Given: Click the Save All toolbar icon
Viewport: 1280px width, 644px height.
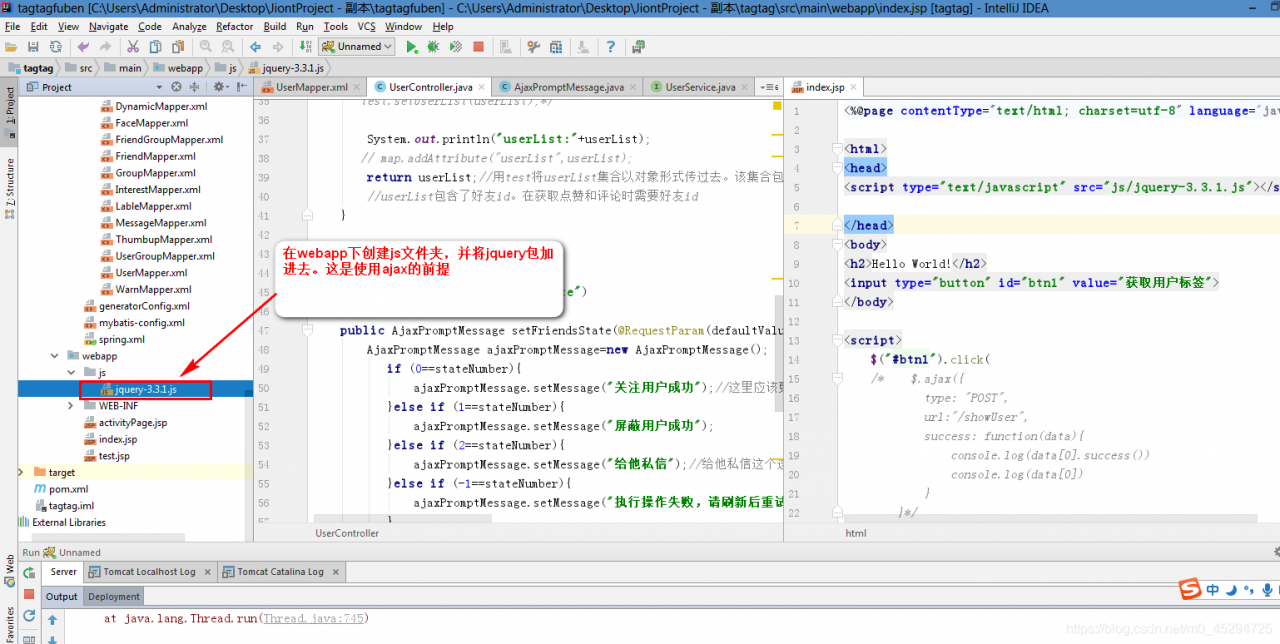Looking at the screenshot, I should coord(33,46).
